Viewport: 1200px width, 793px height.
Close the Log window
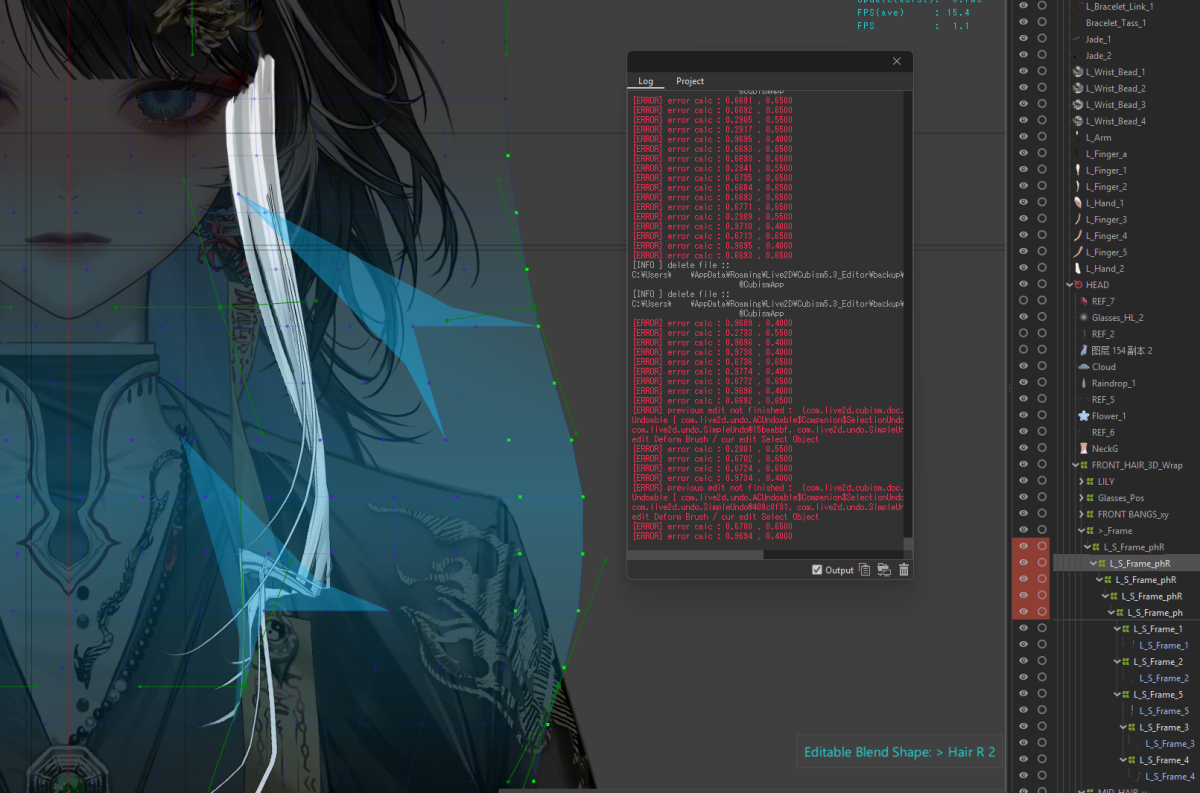[x=897, y=61]
